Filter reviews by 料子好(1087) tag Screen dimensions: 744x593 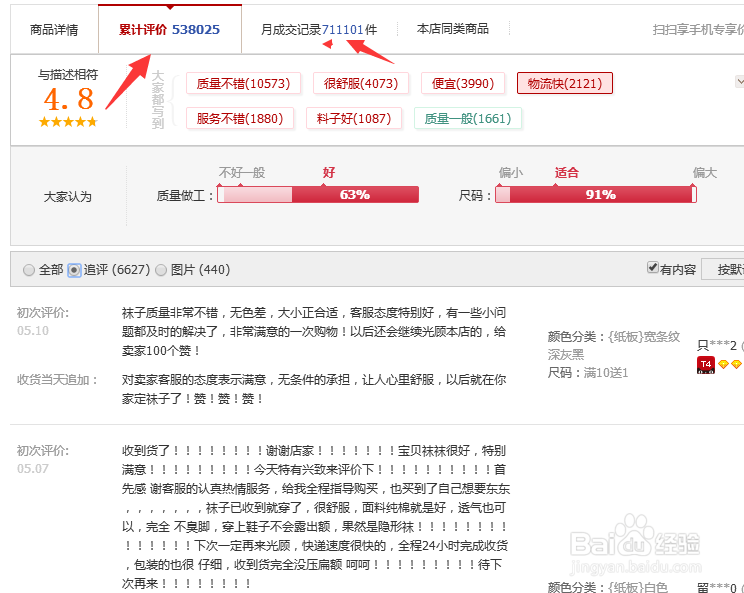tap(353, 118)
